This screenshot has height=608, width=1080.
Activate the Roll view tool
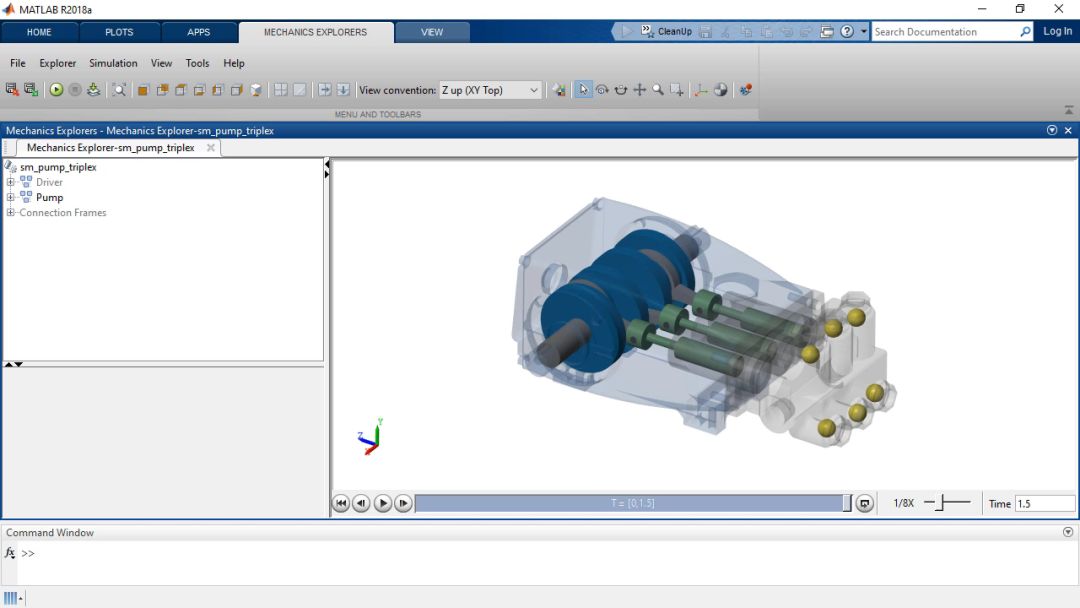621,90
